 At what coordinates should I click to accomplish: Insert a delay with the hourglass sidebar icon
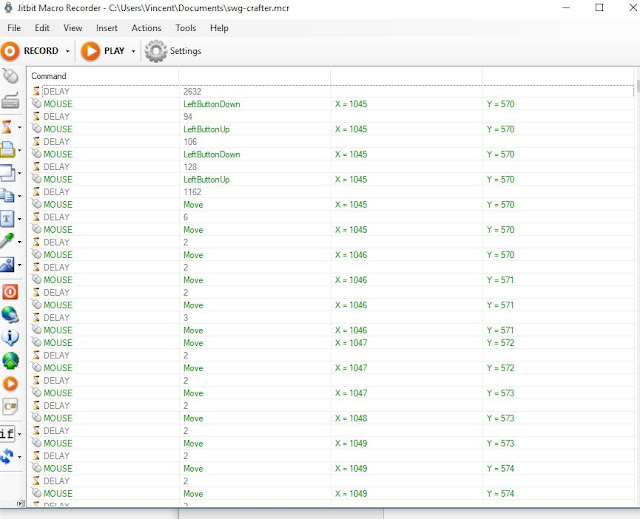tap(7, 127)
